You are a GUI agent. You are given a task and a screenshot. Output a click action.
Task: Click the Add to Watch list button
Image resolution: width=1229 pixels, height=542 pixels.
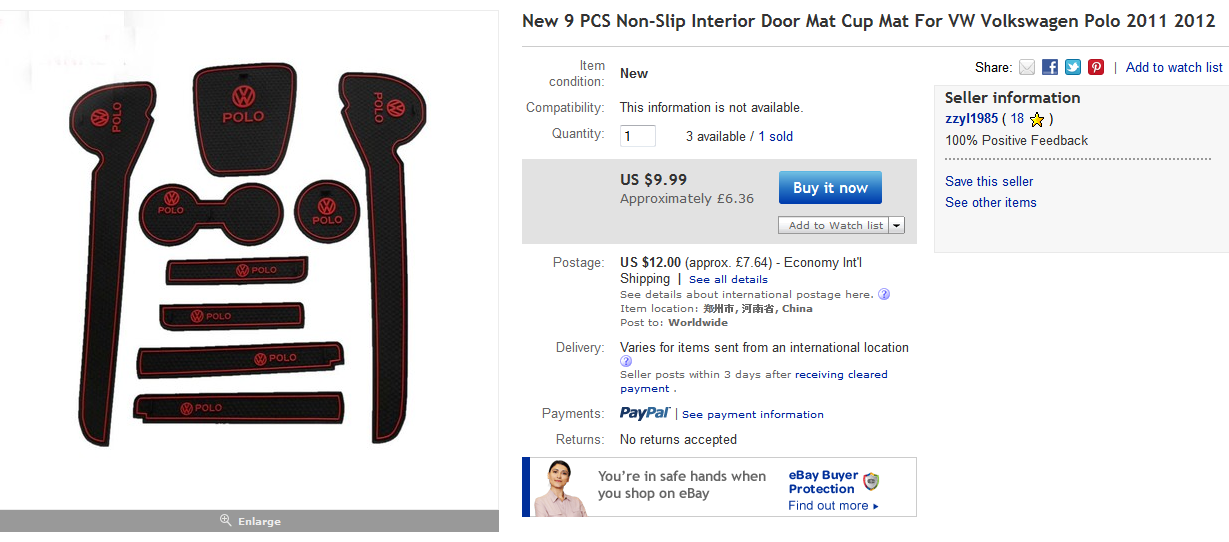[x=834, y=225]
